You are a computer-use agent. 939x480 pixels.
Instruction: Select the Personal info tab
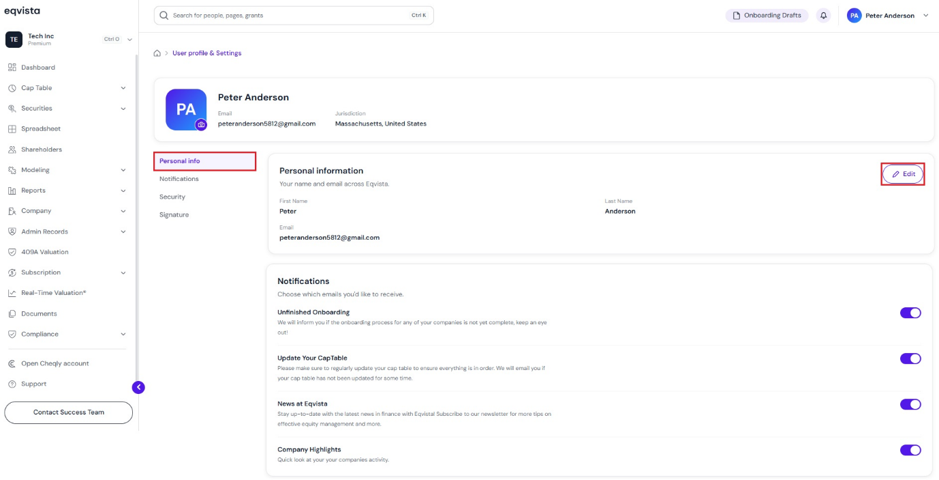(205, 161)
